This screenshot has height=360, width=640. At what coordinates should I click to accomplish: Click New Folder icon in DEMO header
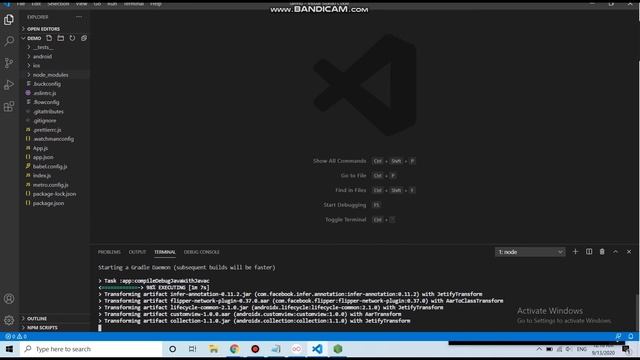(60, 38)
